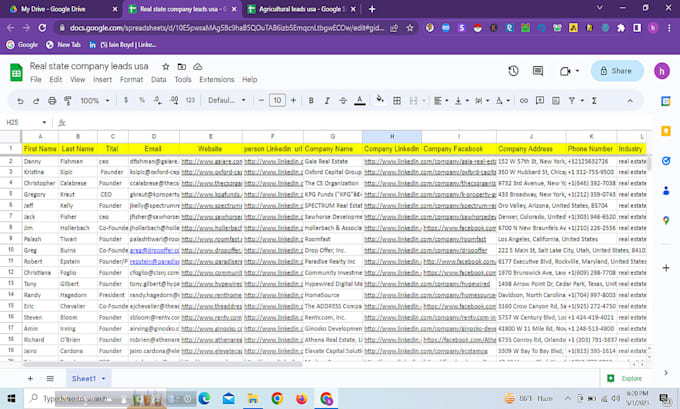
Task: Open horizontal align dropdown
Action: point(441,101)
